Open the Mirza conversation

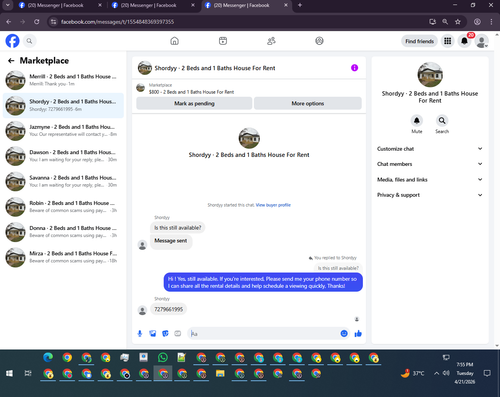tap(63, 257)
